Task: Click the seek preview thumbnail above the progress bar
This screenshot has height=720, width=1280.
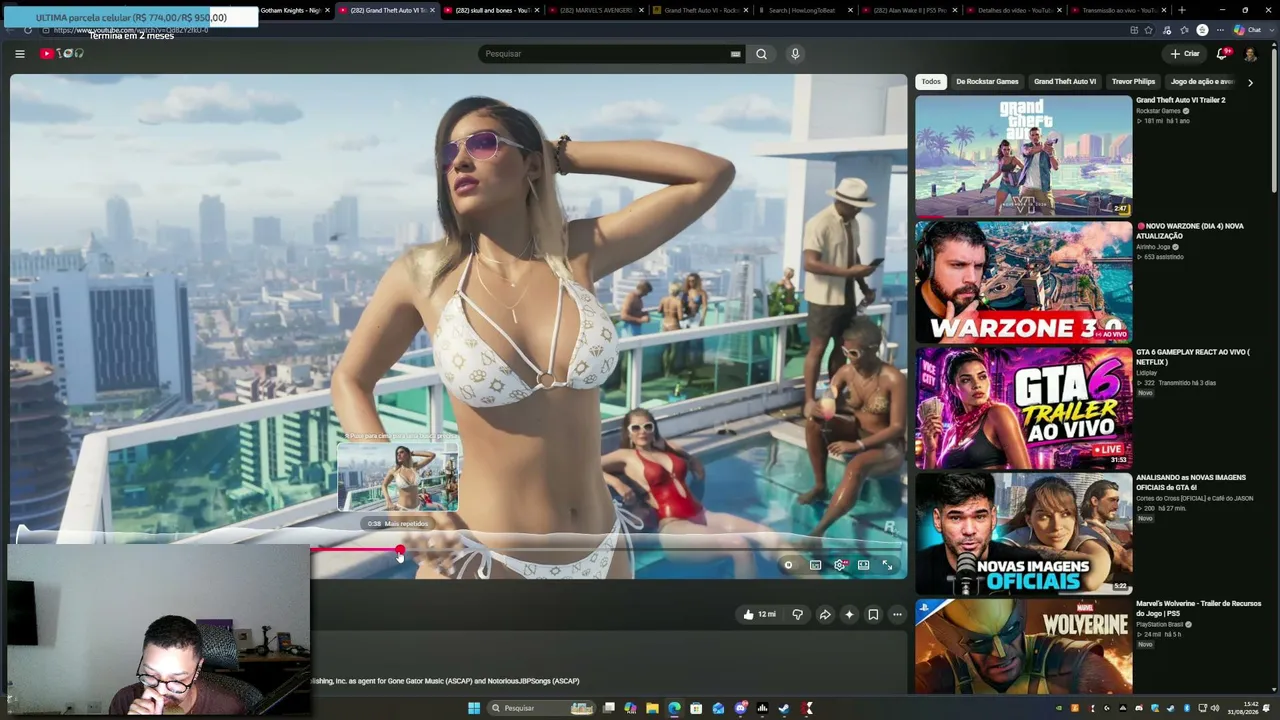Action: coord(398,477)
